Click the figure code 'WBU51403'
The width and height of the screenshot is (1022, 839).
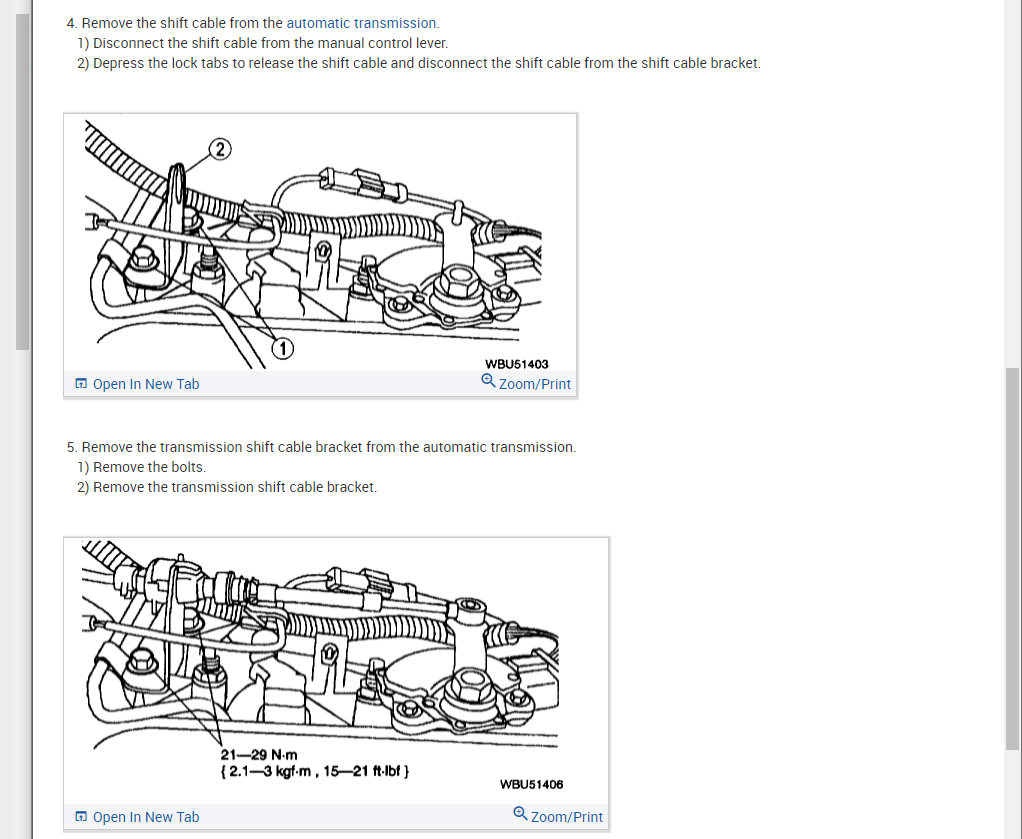pyautogui.click(x=517, y=364)
